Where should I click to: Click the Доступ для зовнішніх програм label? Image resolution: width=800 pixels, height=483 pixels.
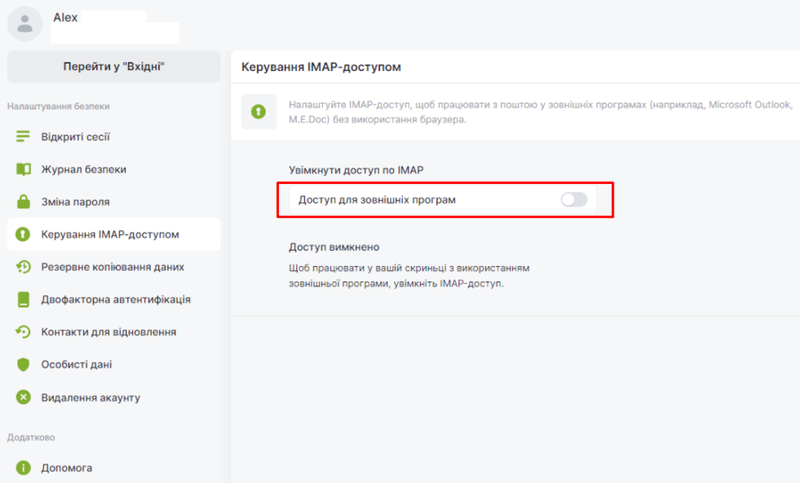(377, 200)
